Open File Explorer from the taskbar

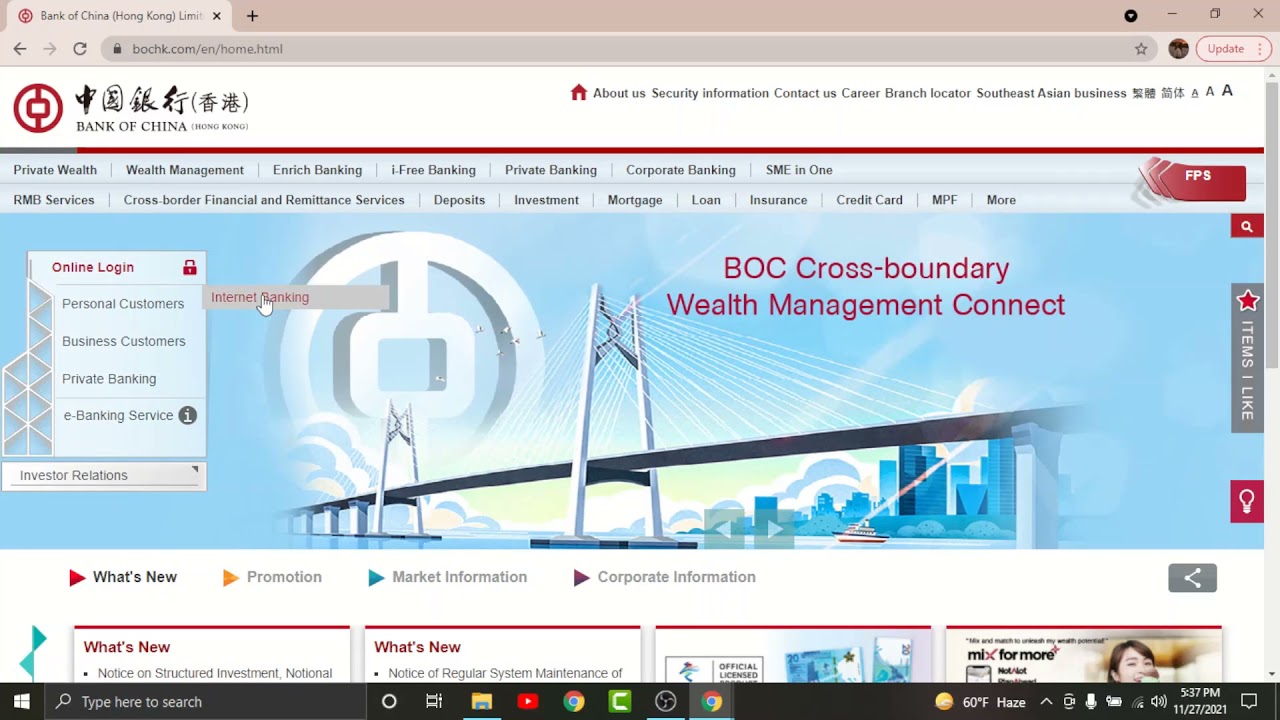[x=481, y=702]
